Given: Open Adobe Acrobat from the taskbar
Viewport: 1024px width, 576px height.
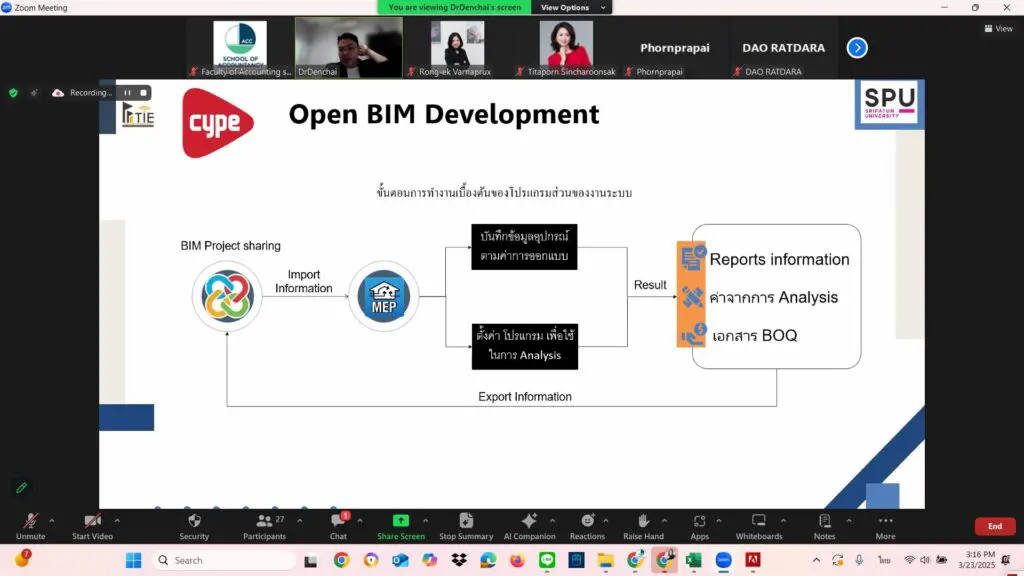Looking at the screenshot, I should pos(753,560).
